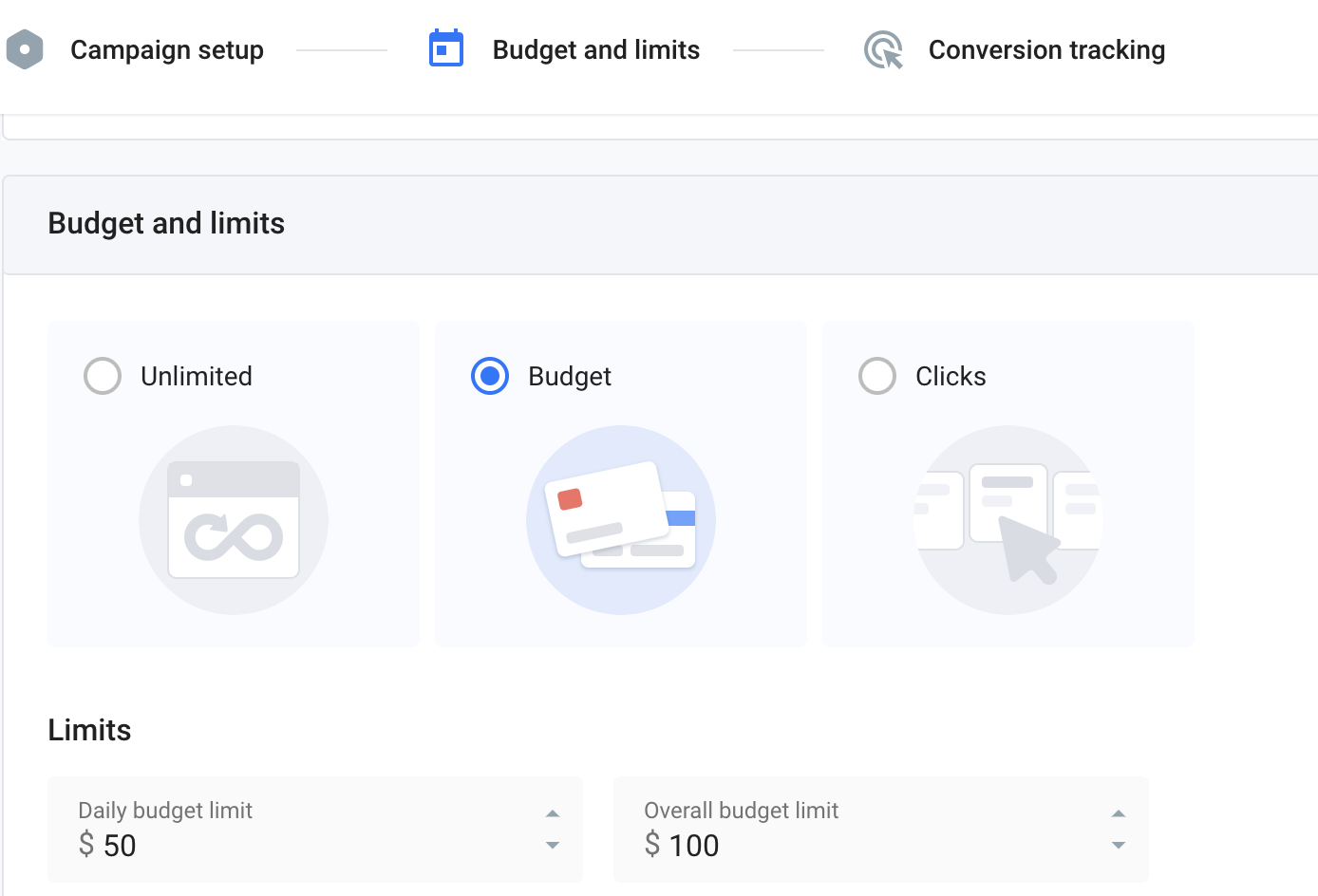This screenshot has width=1318, height=896.
Task: Click the Unlimited infinity illustration
Action: pyautogui.click(x=234, y=520)
